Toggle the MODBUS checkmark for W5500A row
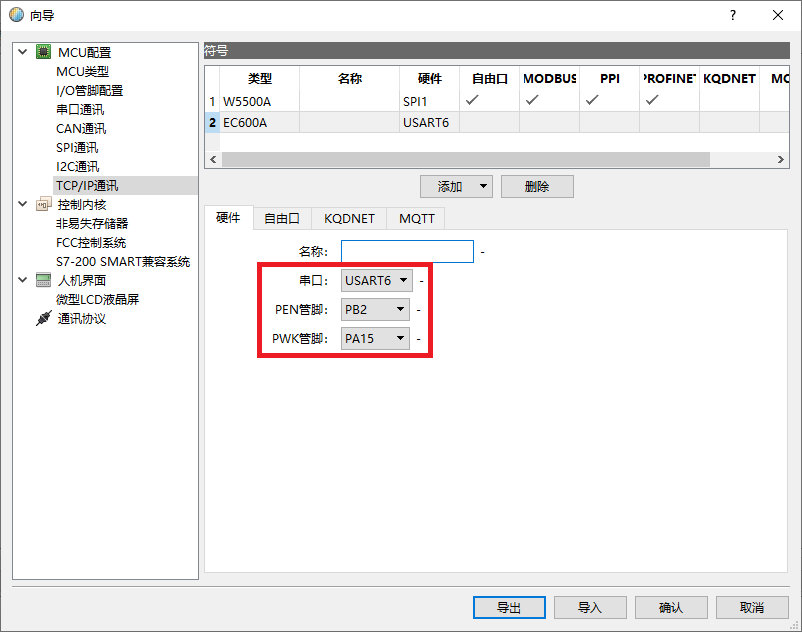The width and height of the screenshot is (802, 632). tap(533, 100)
